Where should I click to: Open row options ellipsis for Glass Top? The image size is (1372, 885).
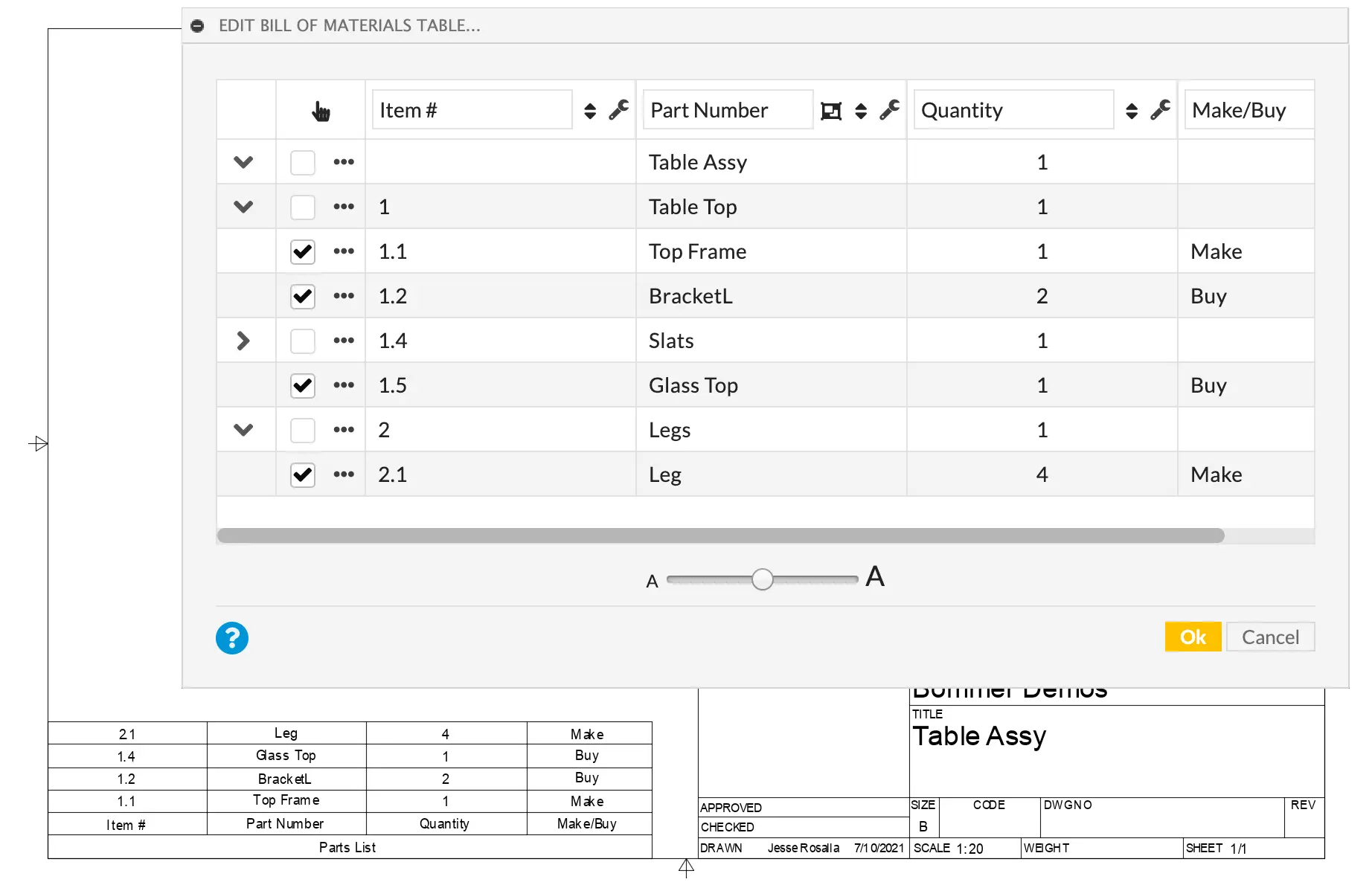[x=344, y=385]
